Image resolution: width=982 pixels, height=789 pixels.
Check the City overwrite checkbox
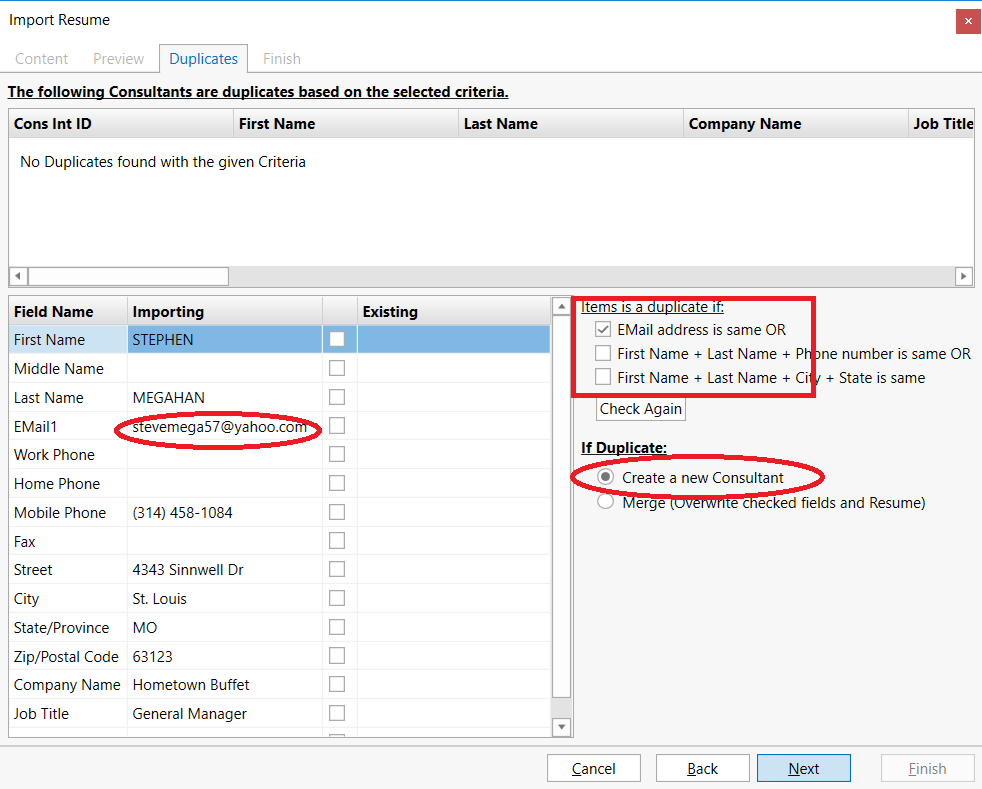(337, 598)
